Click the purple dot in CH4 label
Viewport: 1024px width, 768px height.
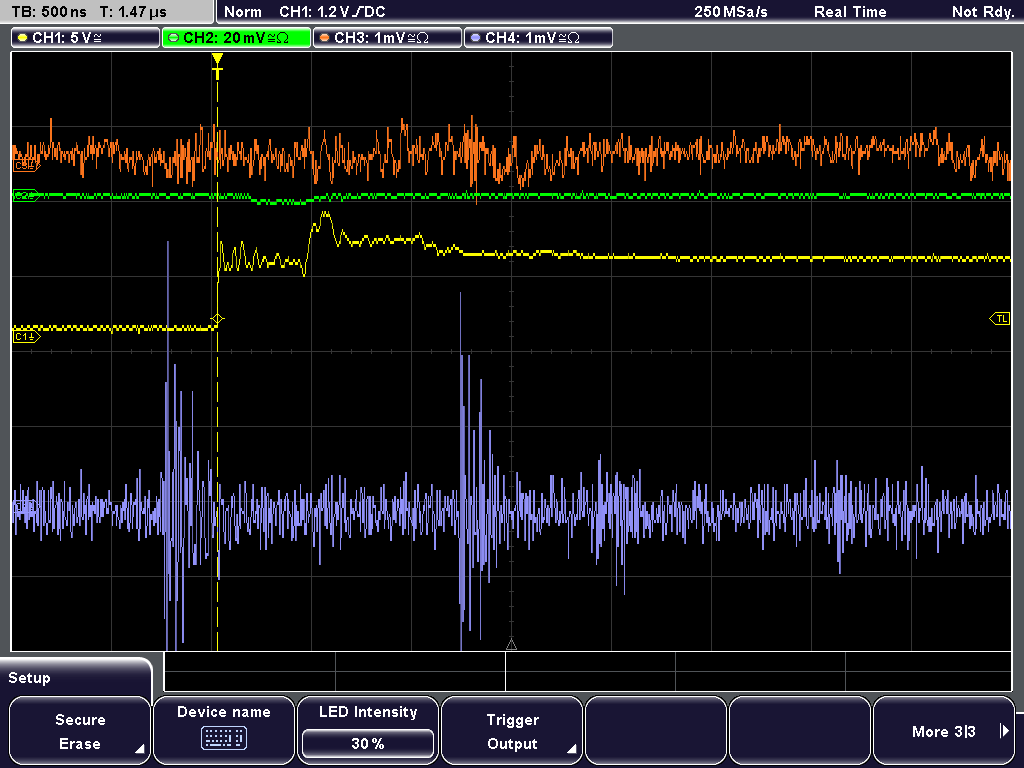coord(475,38)
